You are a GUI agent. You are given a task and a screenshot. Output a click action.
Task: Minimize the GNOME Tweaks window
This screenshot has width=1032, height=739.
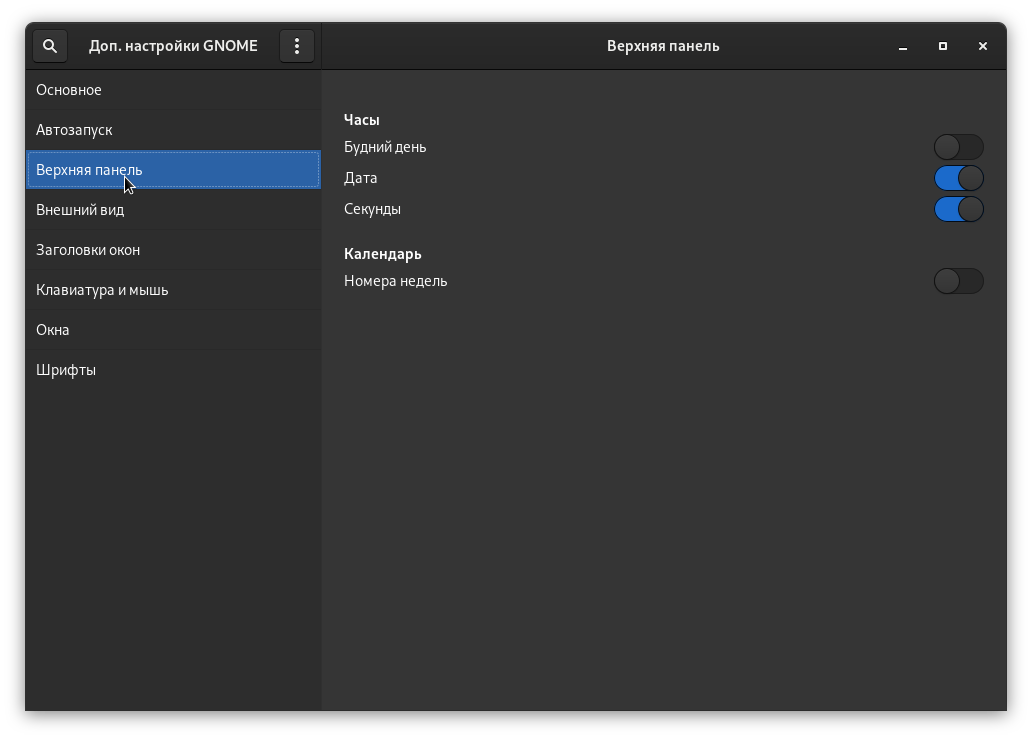tap(903, 46)
